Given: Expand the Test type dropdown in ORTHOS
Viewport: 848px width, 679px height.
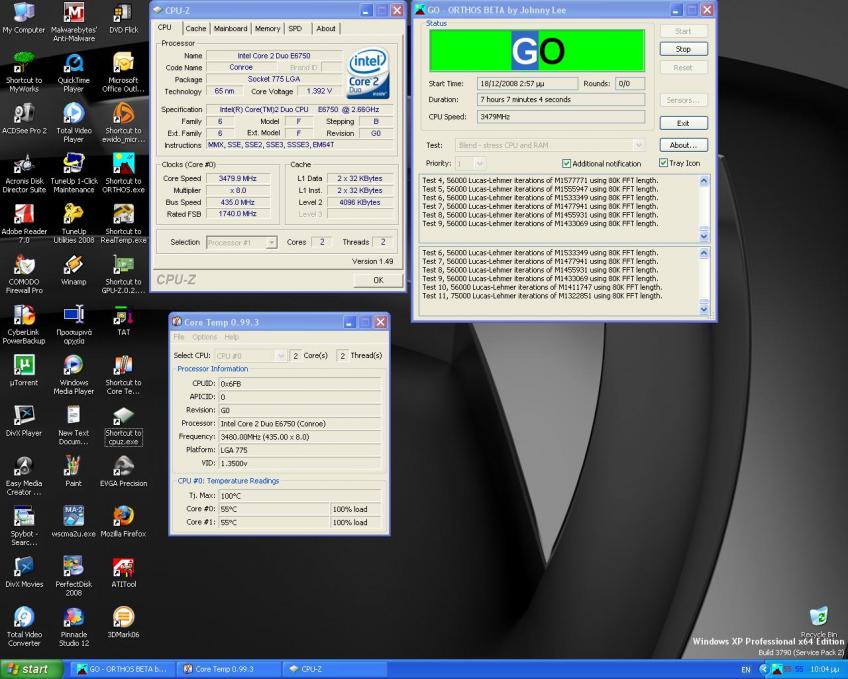Looking at the screenshot, I should pyautogui.click(x=639, y=145).
